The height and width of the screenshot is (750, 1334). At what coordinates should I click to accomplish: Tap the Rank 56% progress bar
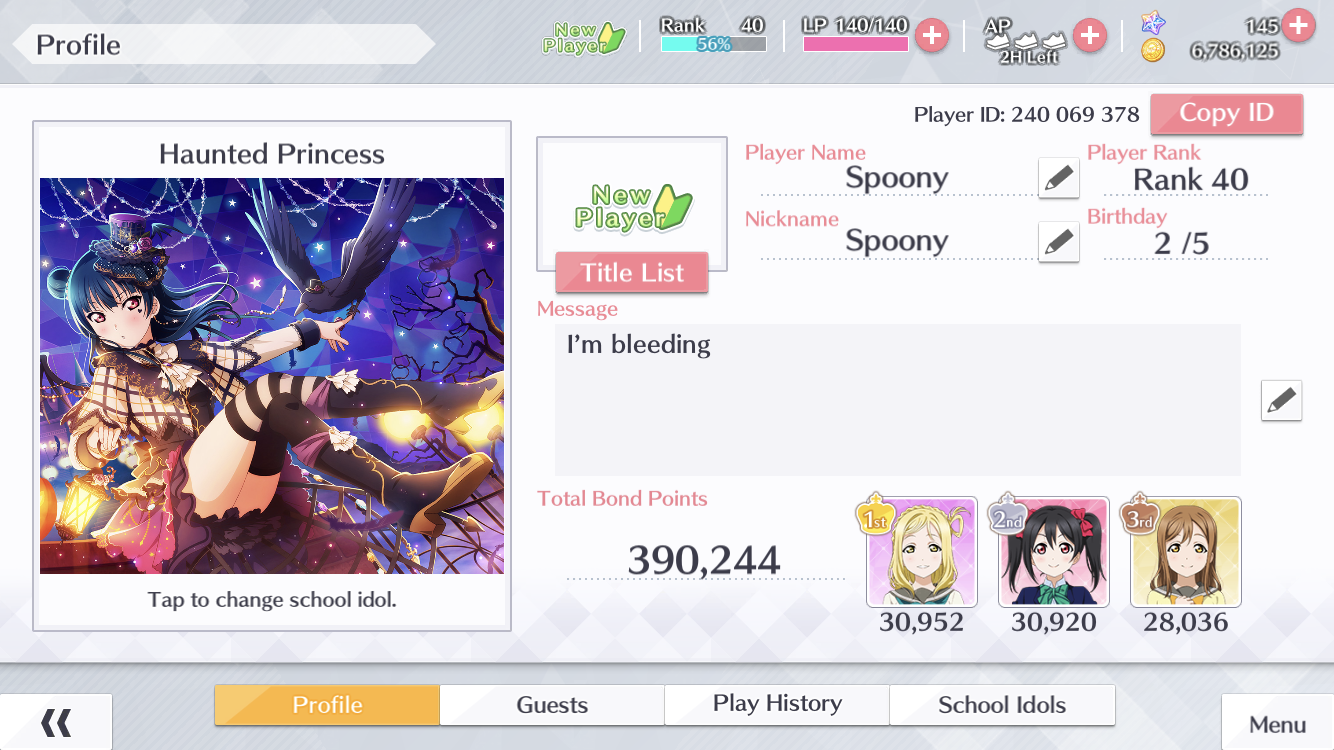point(713,44)
